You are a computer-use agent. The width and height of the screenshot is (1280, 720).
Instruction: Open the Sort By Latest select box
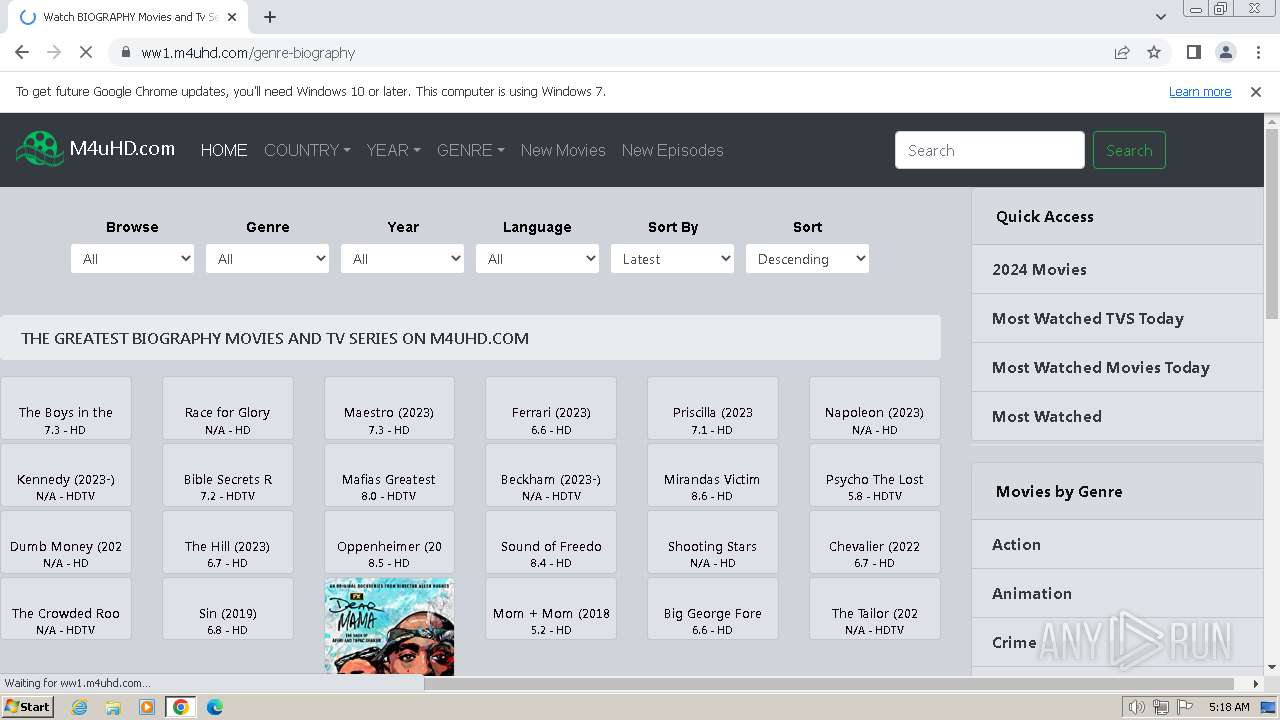[672, 259]
